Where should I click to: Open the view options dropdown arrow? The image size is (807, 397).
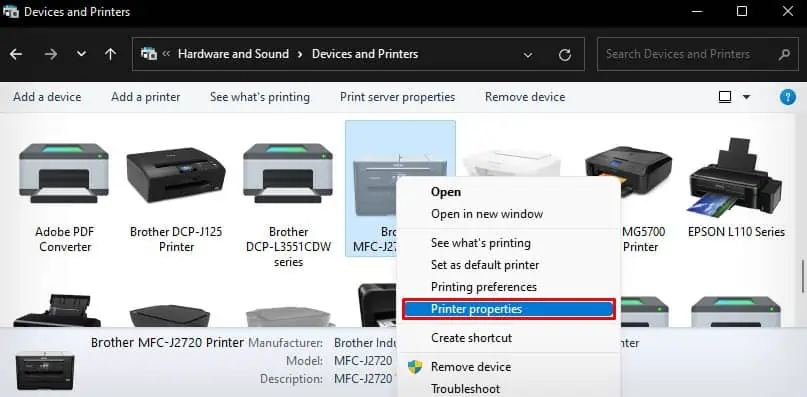click(746, 97)
